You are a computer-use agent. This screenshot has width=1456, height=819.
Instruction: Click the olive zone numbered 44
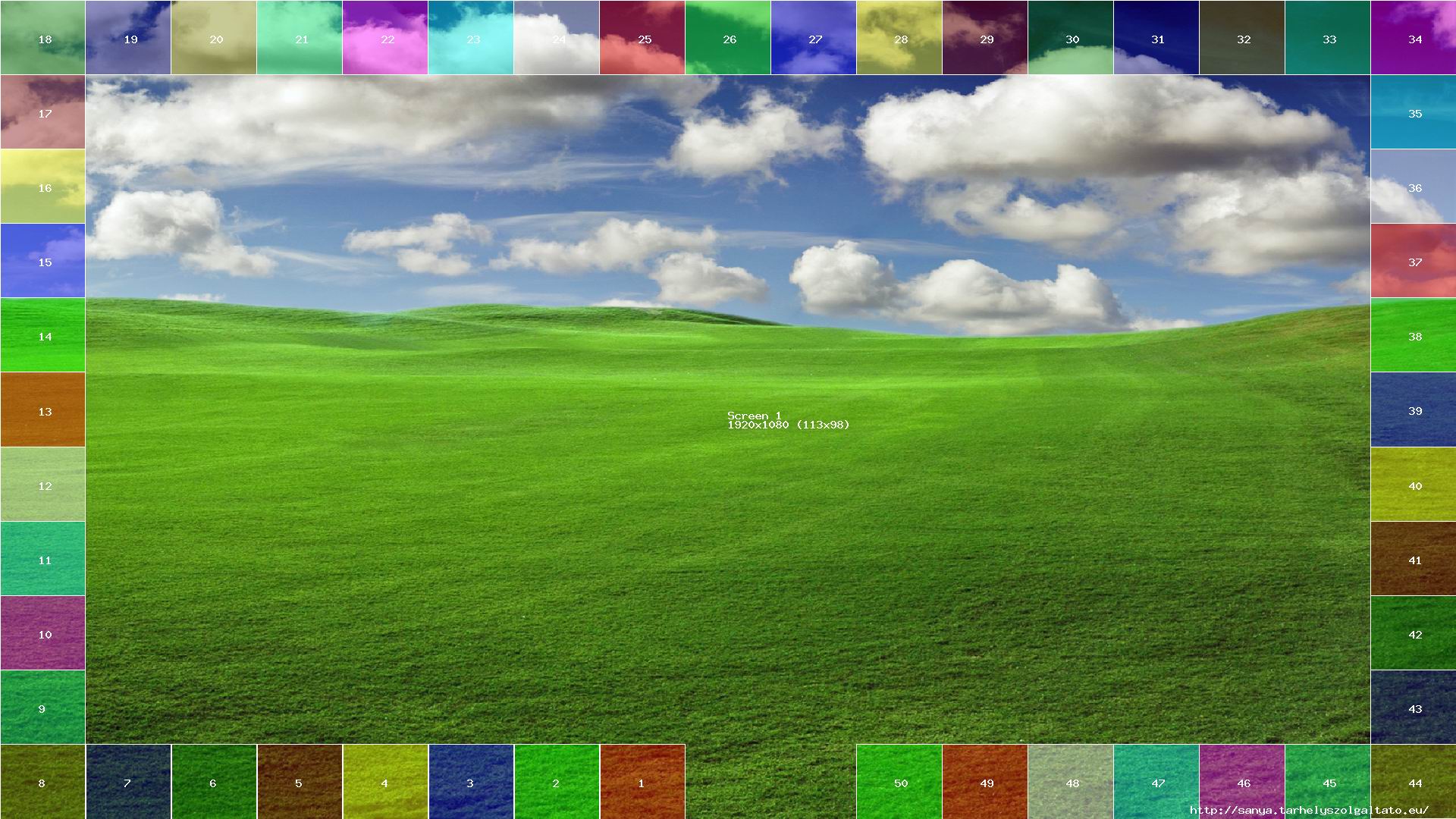coord(1414,777)
